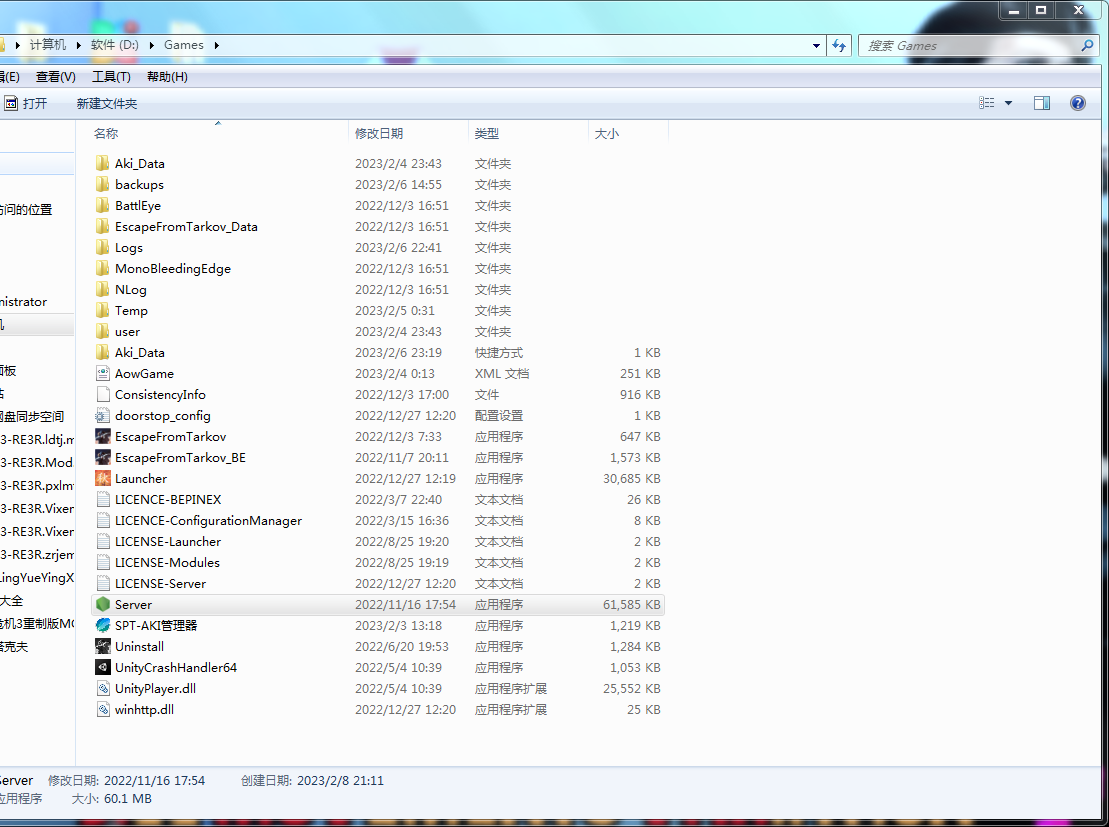Open the 工具 menu
The width and height of the screenshot is (1109, 827).
110,76
